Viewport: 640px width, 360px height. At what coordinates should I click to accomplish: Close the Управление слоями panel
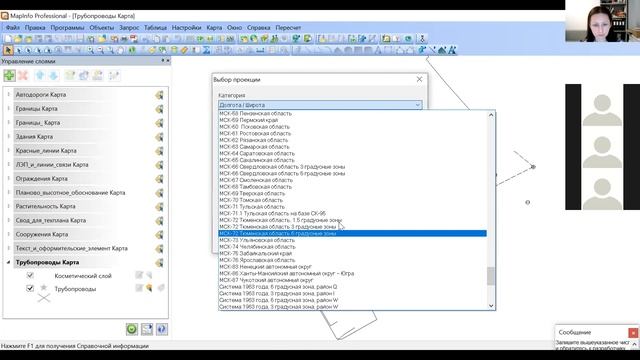(168, 60)
